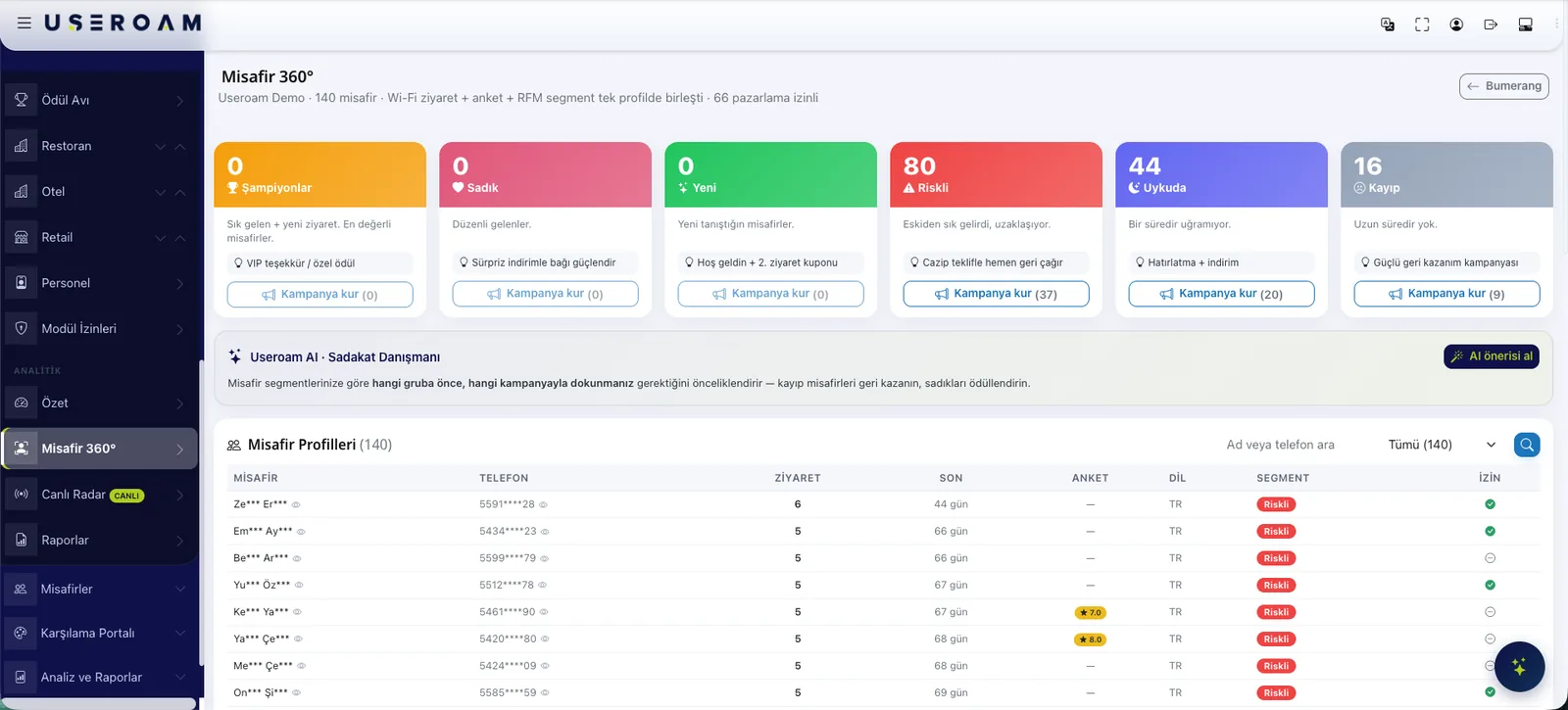
Task: Open Modül İzinleri menu item
Action: [99, 328]
